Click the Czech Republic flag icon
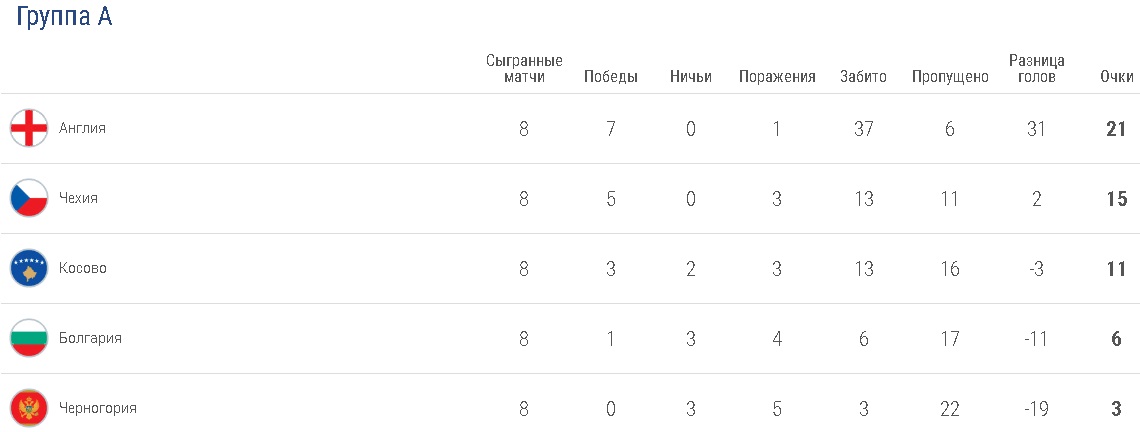1140x432 pixels. [29, 198]
